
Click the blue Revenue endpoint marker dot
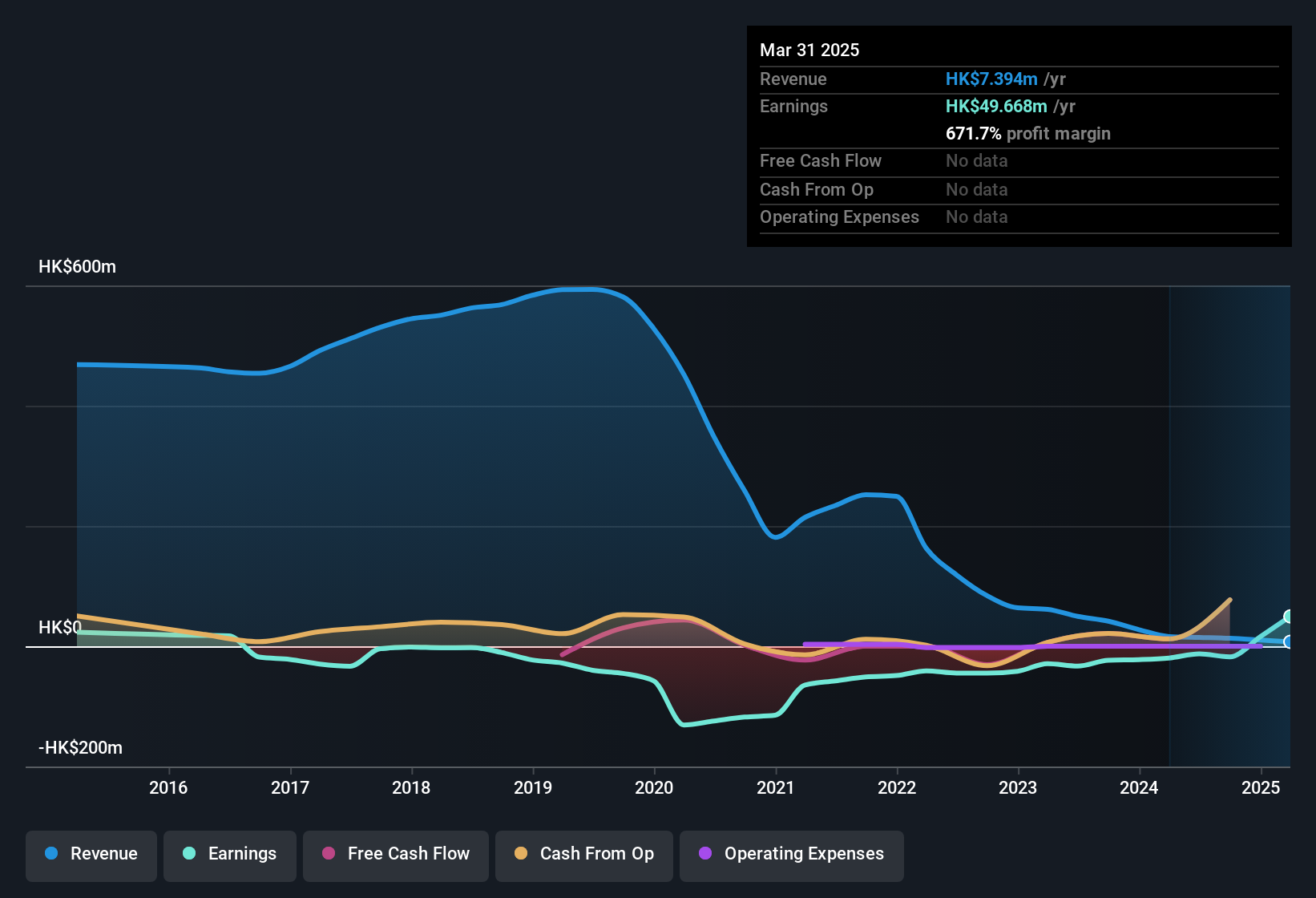tap(1289, 641)
